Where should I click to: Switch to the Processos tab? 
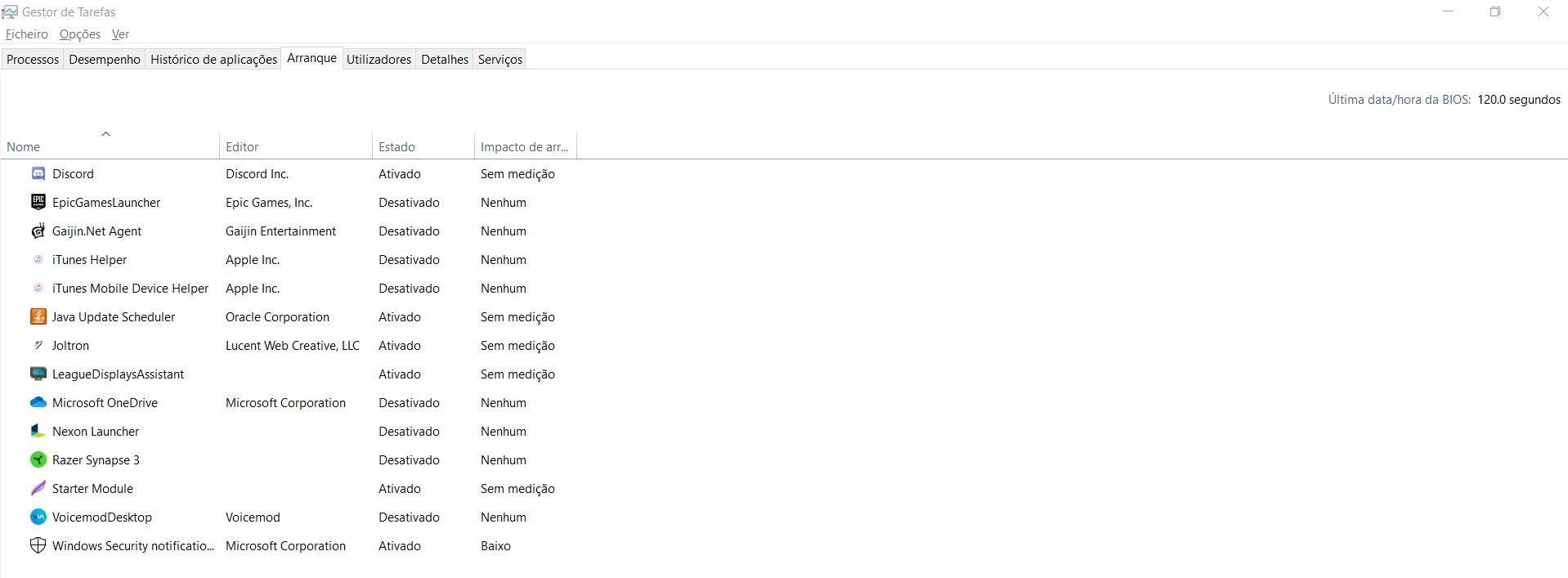(33, 59)
